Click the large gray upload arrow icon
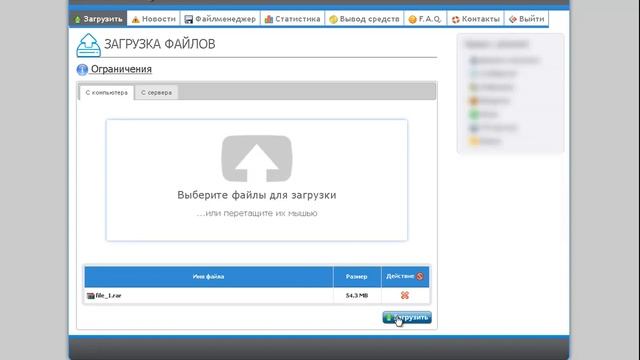The width and height of the screenshot is (640, 360). pyautogui.click(x=257, y=158)
